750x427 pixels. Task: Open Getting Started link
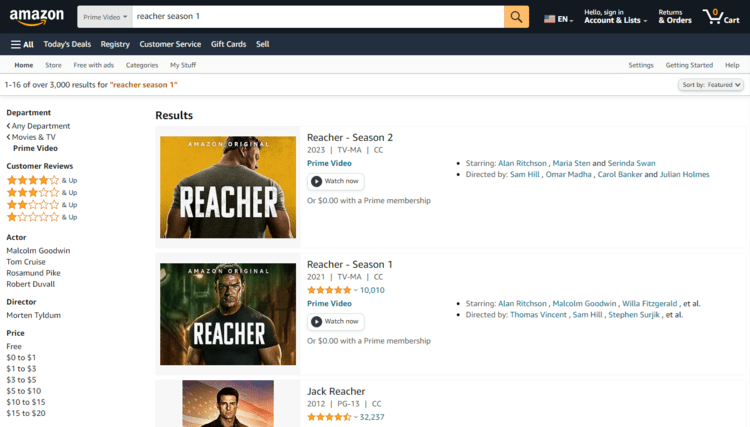point(689,65)
